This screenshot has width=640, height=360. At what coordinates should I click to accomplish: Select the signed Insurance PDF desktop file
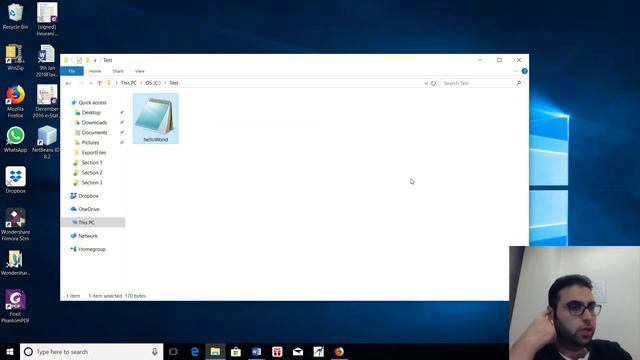click(x=47, y=19)
